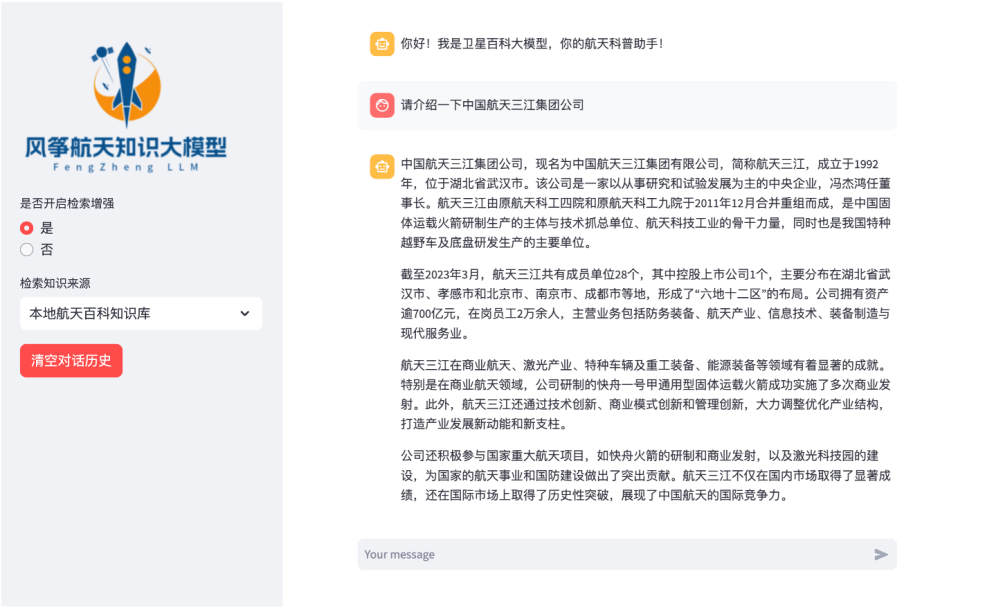Image resolution: width=994 pixels, height=612 pixels.
Task: Click the 是否开启检索增强 label
Action: pyautogui.click(x=67, y=203)
